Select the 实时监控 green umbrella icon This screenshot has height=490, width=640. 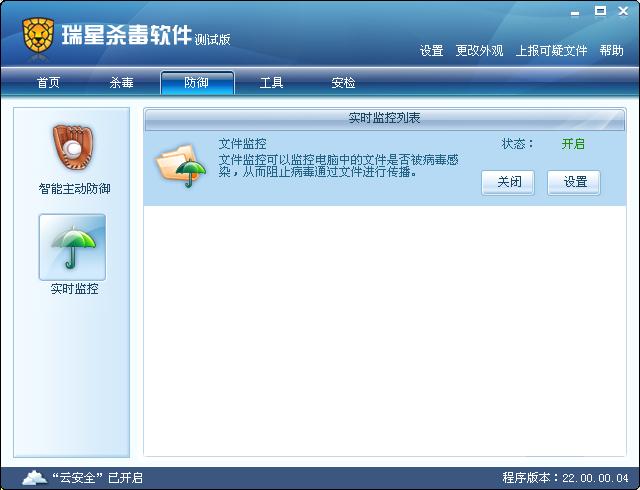(73, 247)
